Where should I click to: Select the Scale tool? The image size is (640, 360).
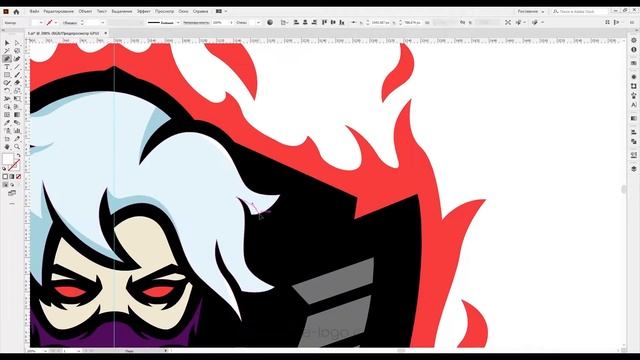17,91
